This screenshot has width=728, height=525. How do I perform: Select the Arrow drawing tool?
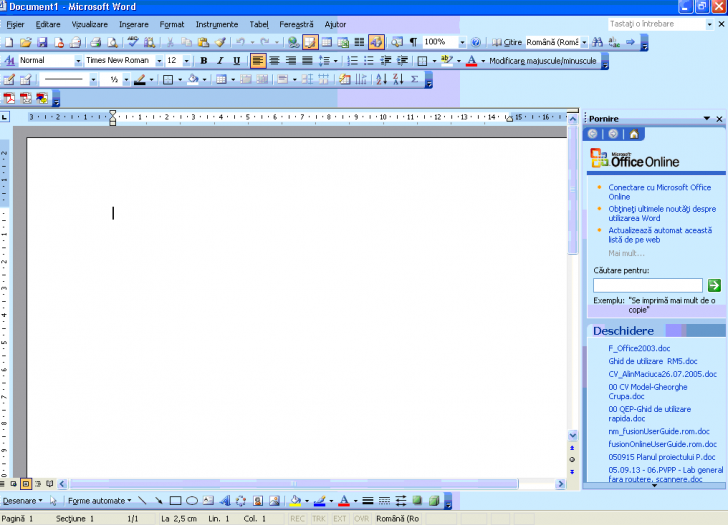[159, 501]
